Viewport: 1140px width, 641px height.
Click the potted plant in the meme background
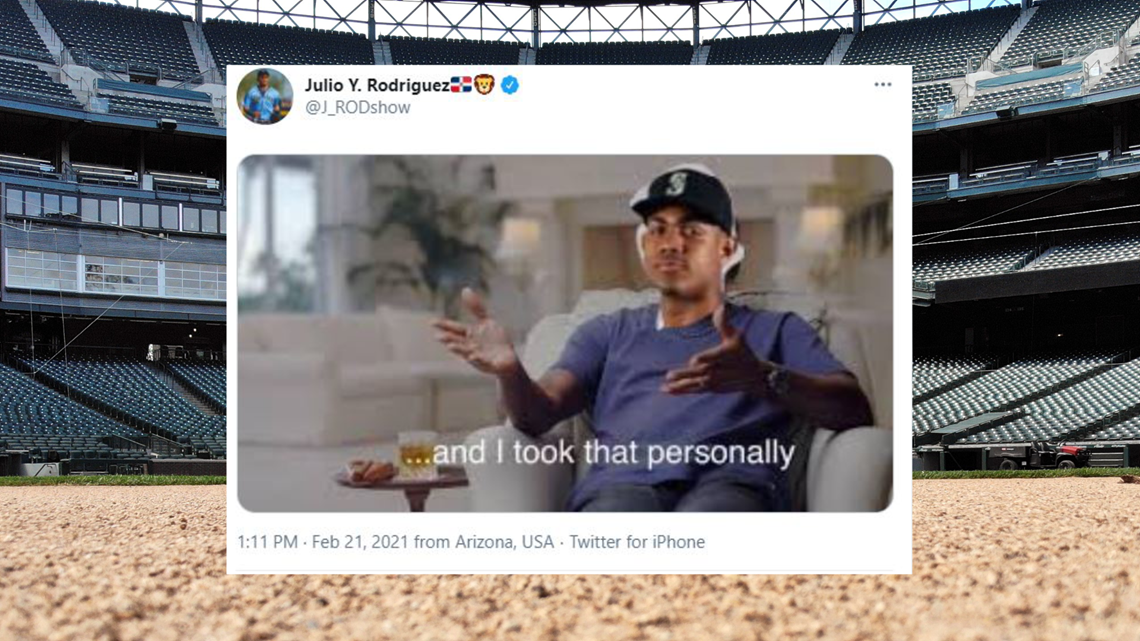click(x=427, y=231)
